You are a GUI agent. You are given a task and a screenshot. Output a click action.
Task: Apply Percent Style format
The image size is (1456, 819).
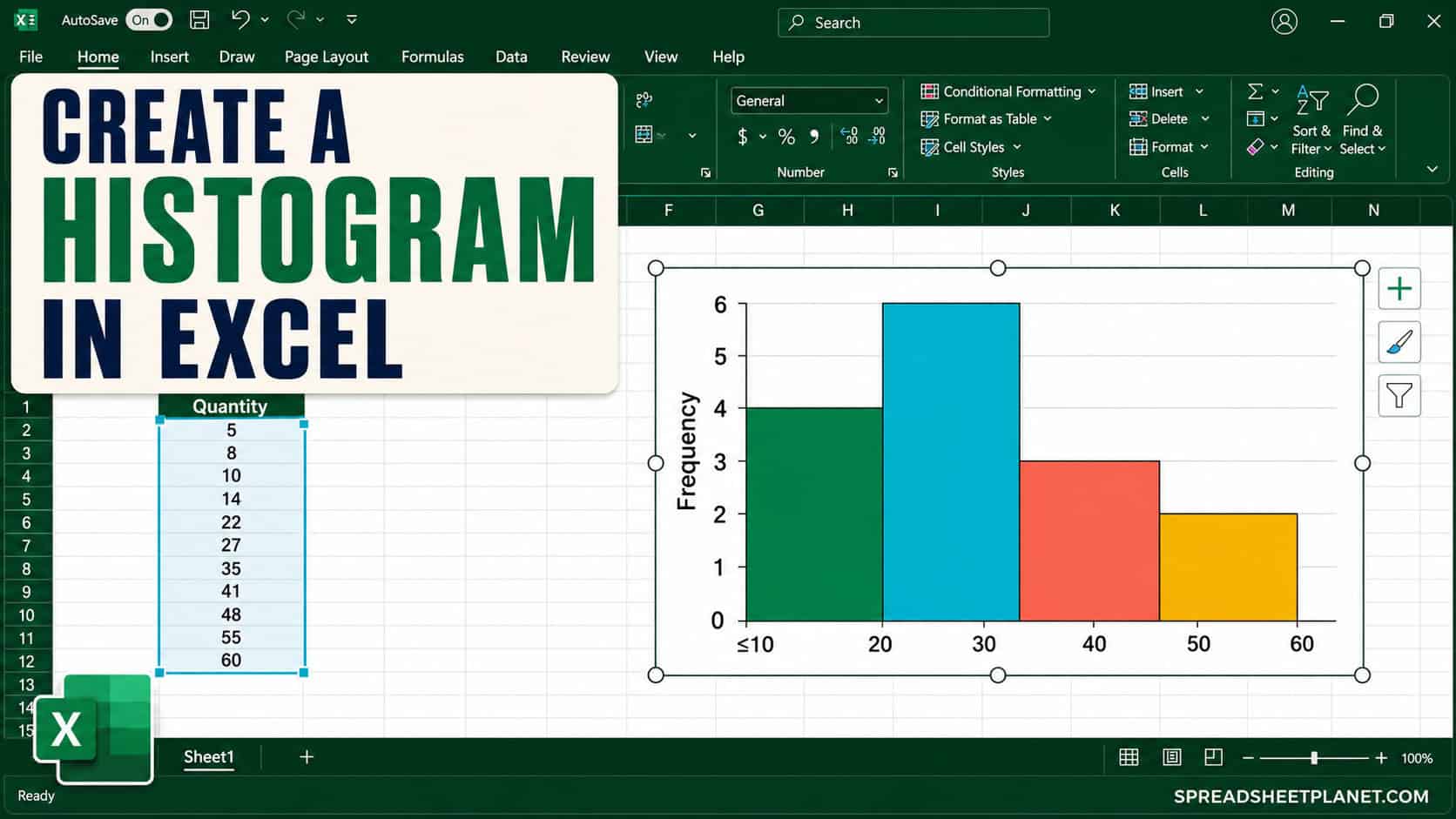(786, 137)
